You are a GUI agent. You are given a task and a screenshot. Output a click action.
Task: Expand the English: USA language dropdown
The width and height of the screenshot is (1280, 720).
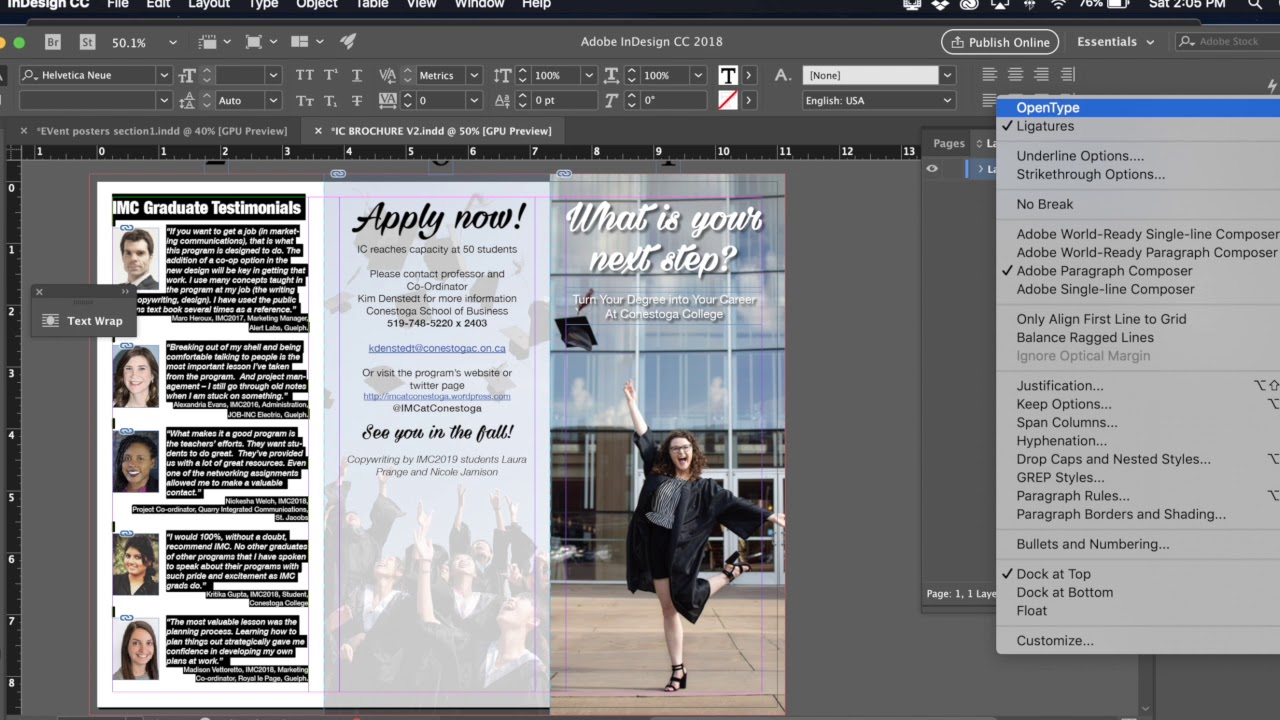tap(946, 100)
